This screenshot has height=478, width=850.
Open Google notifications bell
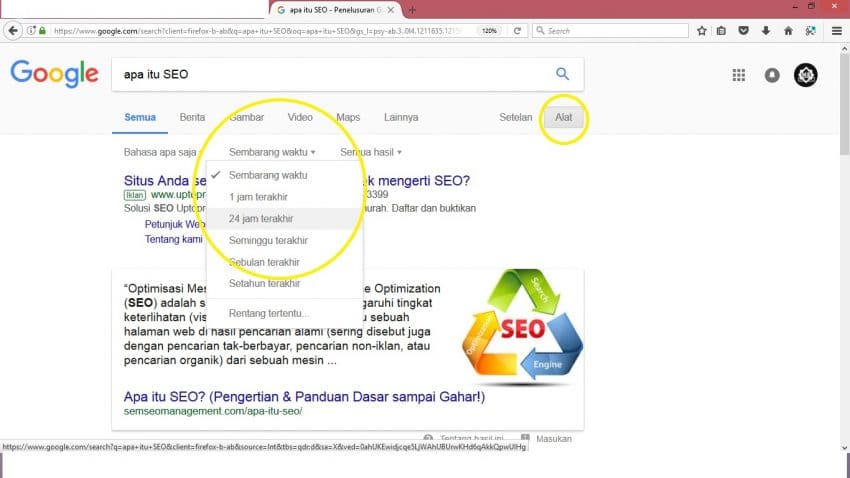click(x=772, y=75)
